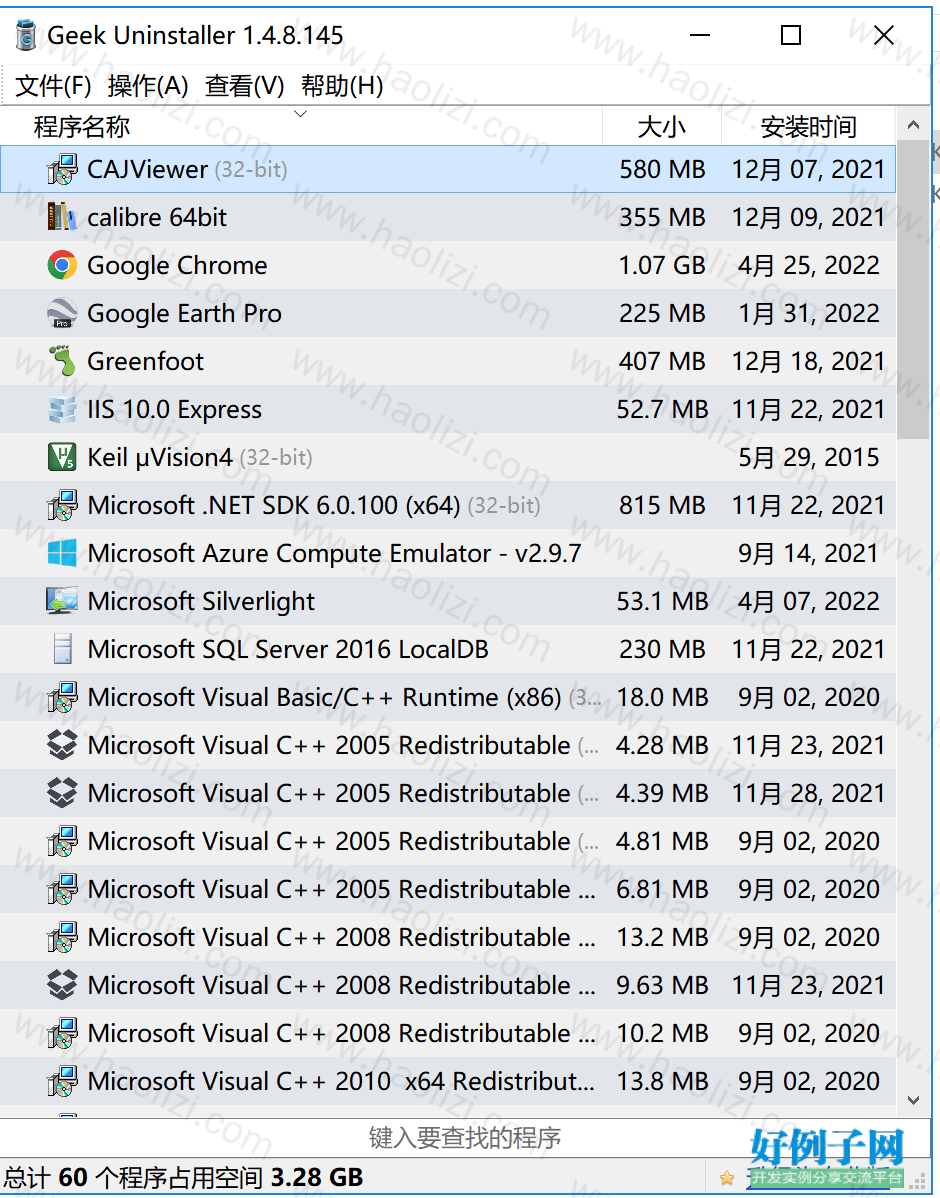This screenshot has width=940, height=1198.
Task: Select Microsoft Visual Basic/C++ Runtime (x86) entry
Action: pos(344,698)
